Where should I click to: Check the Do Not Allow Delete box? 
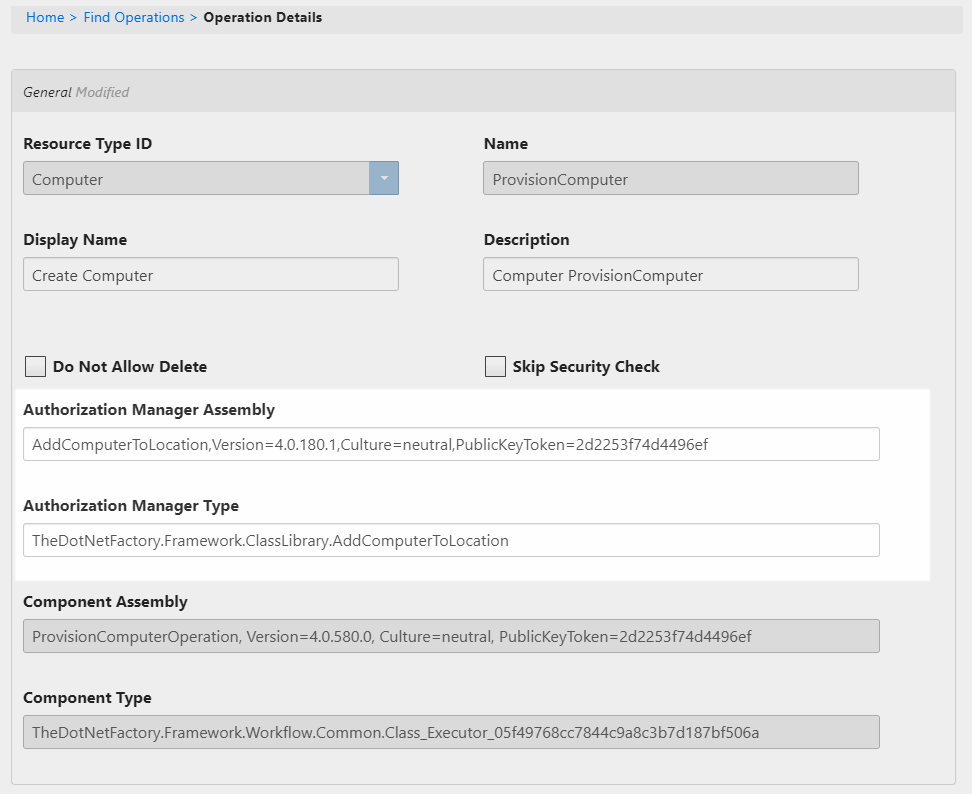[35, 366]
